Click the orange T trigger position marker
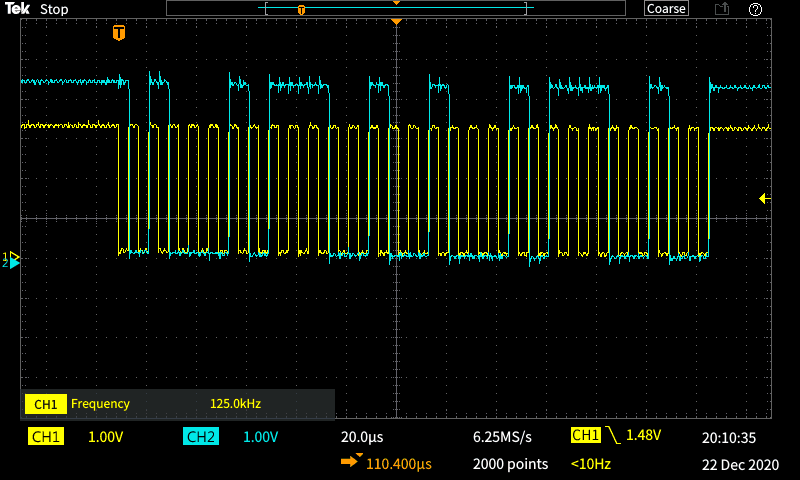Image resolution: width=800 pixels, height=480 pixels. click(x=119, y=33)
